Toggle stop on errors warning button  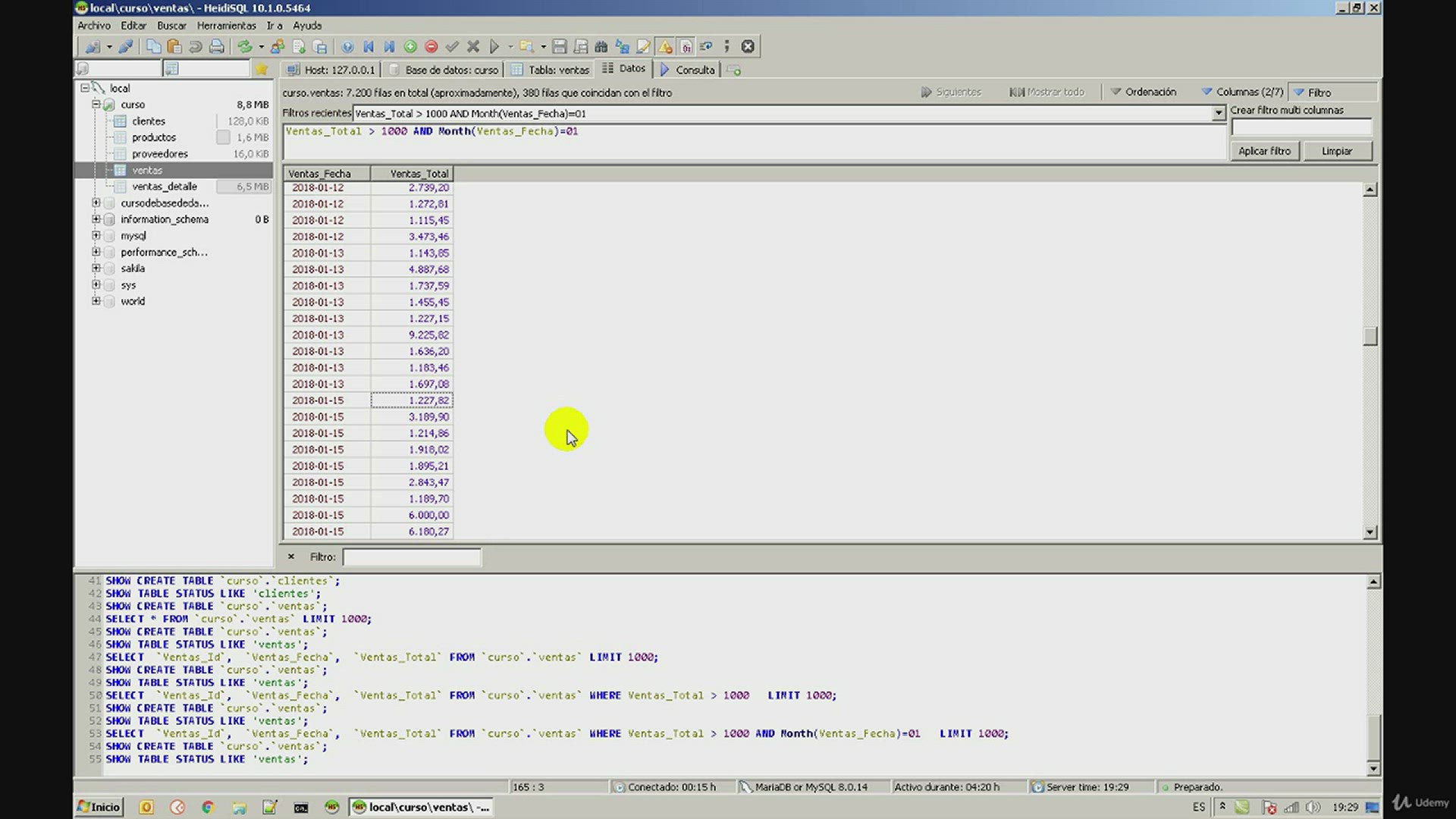[665, 46]
